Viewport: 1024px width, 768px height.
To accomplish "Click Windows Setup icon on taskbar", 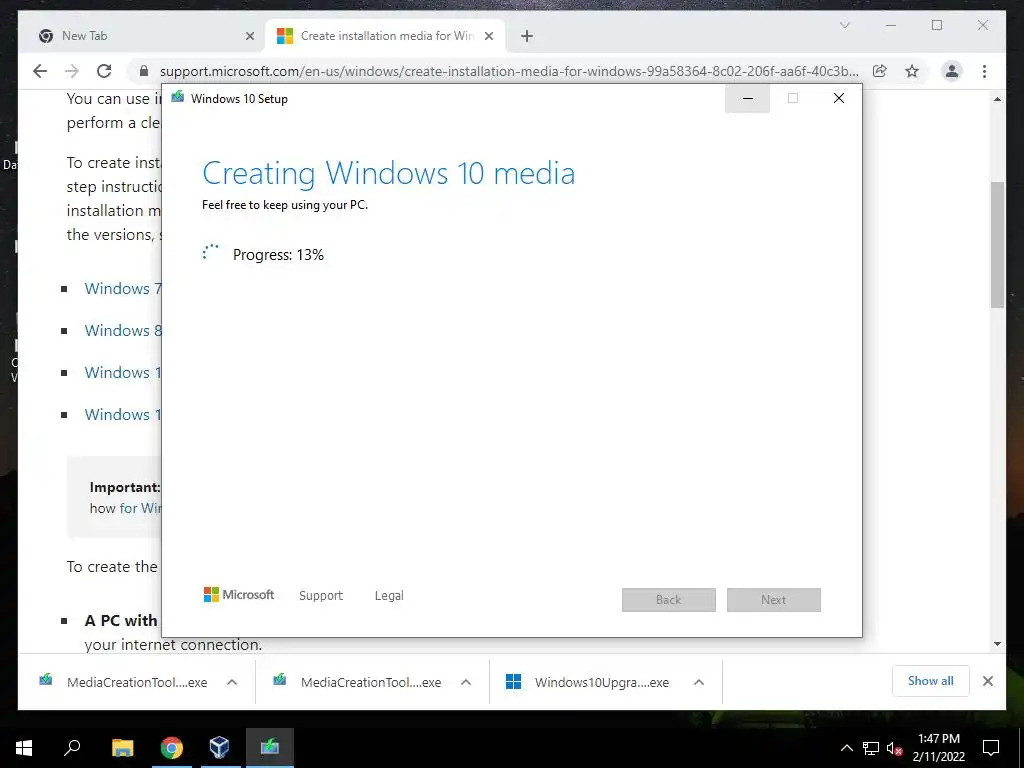I will tap(270, 748).
